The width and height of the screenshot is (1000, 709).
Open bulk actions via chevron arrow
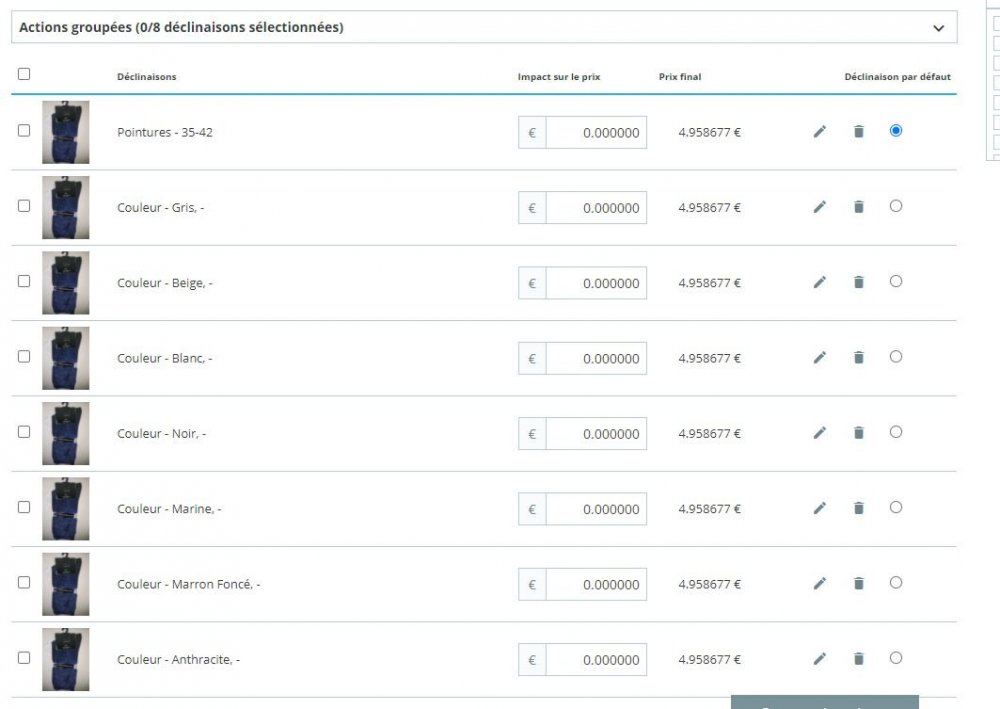938,28
